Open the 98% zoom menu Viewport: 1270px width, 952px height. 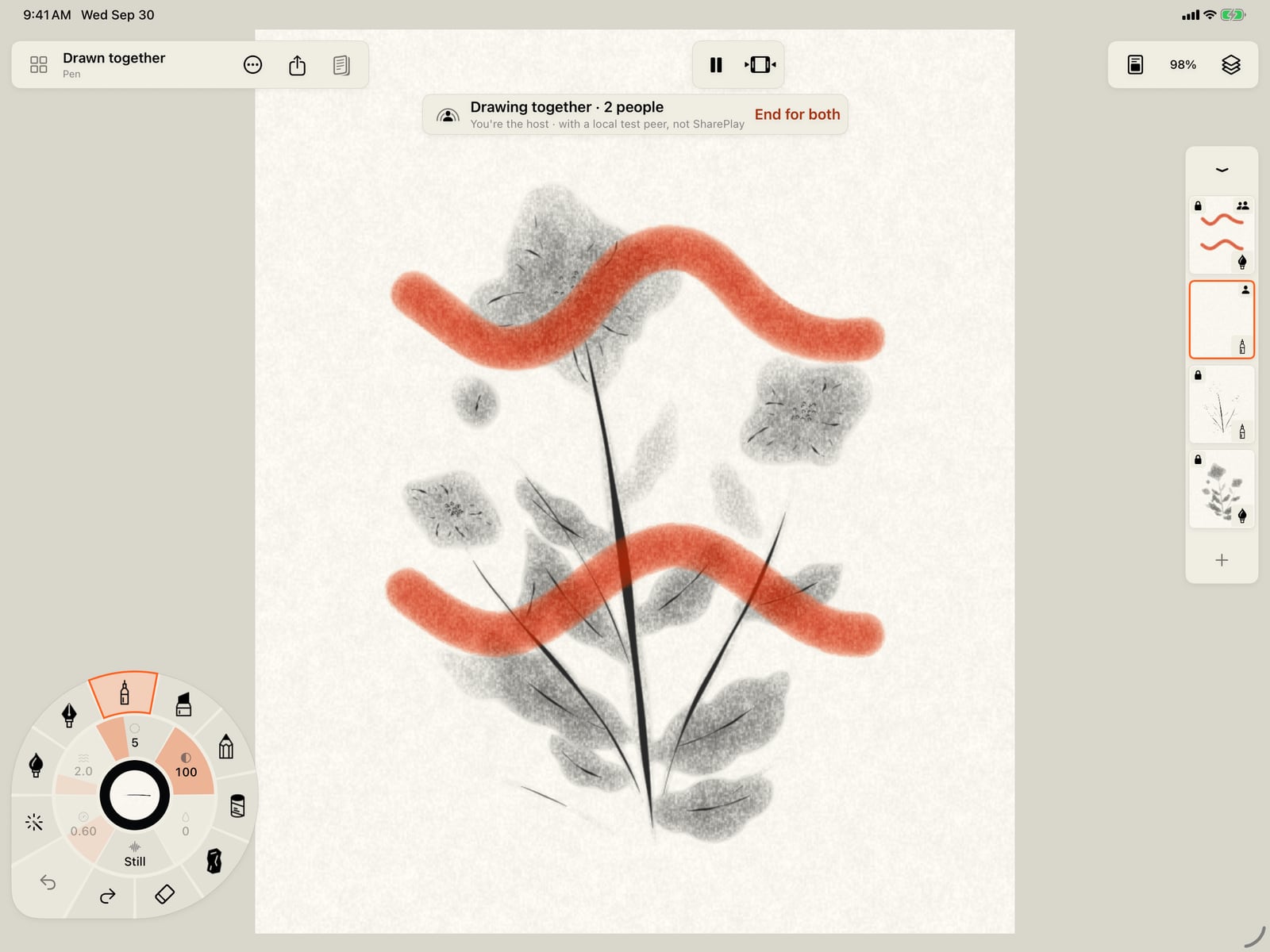pos(1182,64)
